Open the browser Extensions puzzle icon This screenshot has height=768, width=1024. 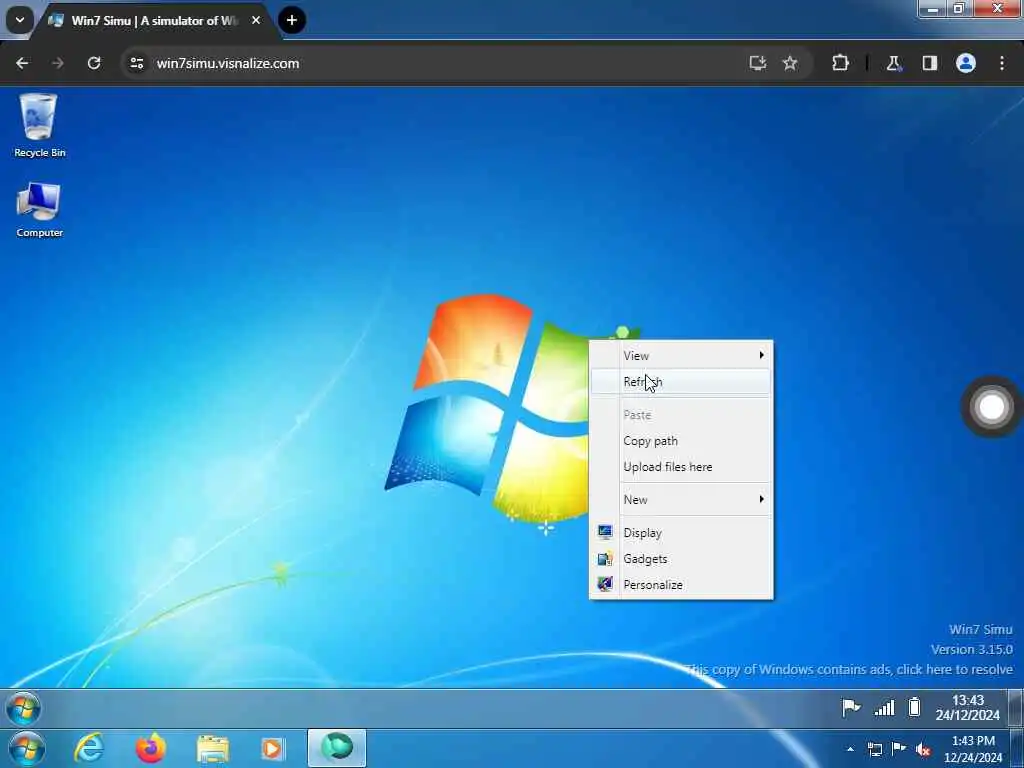[x=840, y=63]
